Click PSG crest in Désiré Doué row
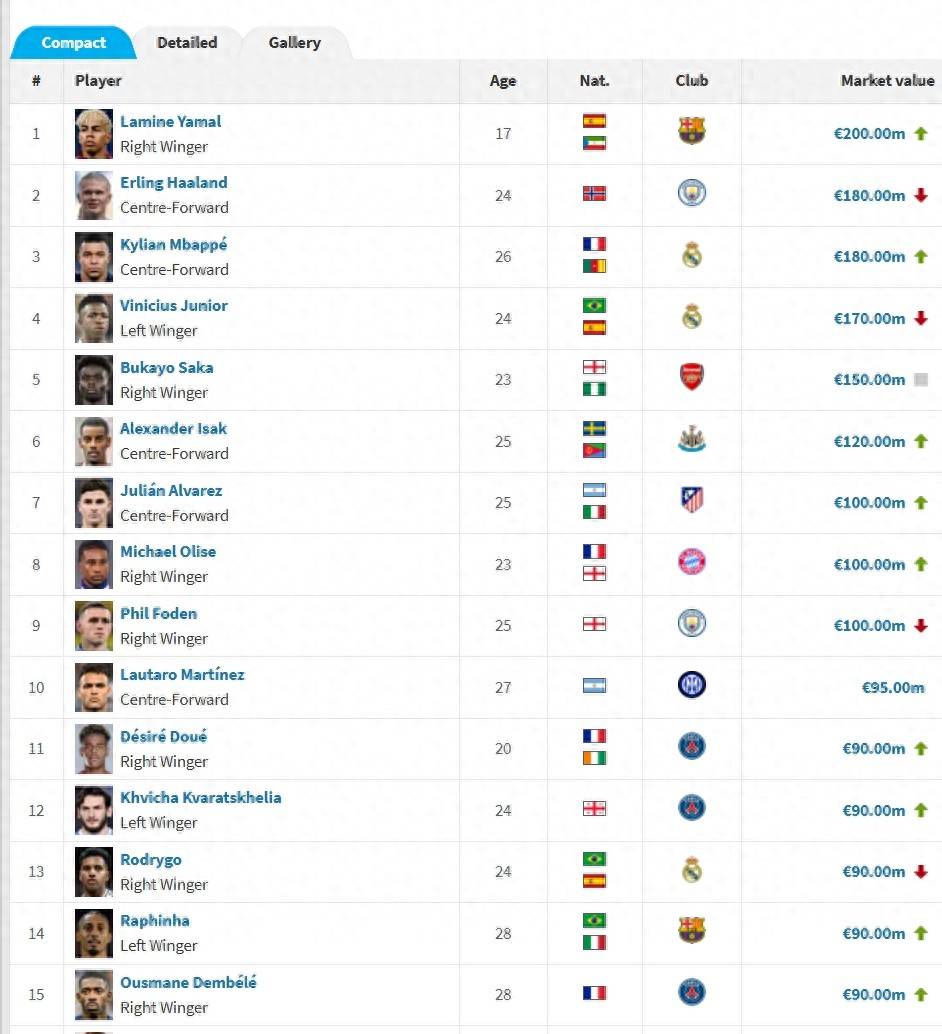Image resolution: width=942 pixels, height=1034 pixels. click(691, 747)
